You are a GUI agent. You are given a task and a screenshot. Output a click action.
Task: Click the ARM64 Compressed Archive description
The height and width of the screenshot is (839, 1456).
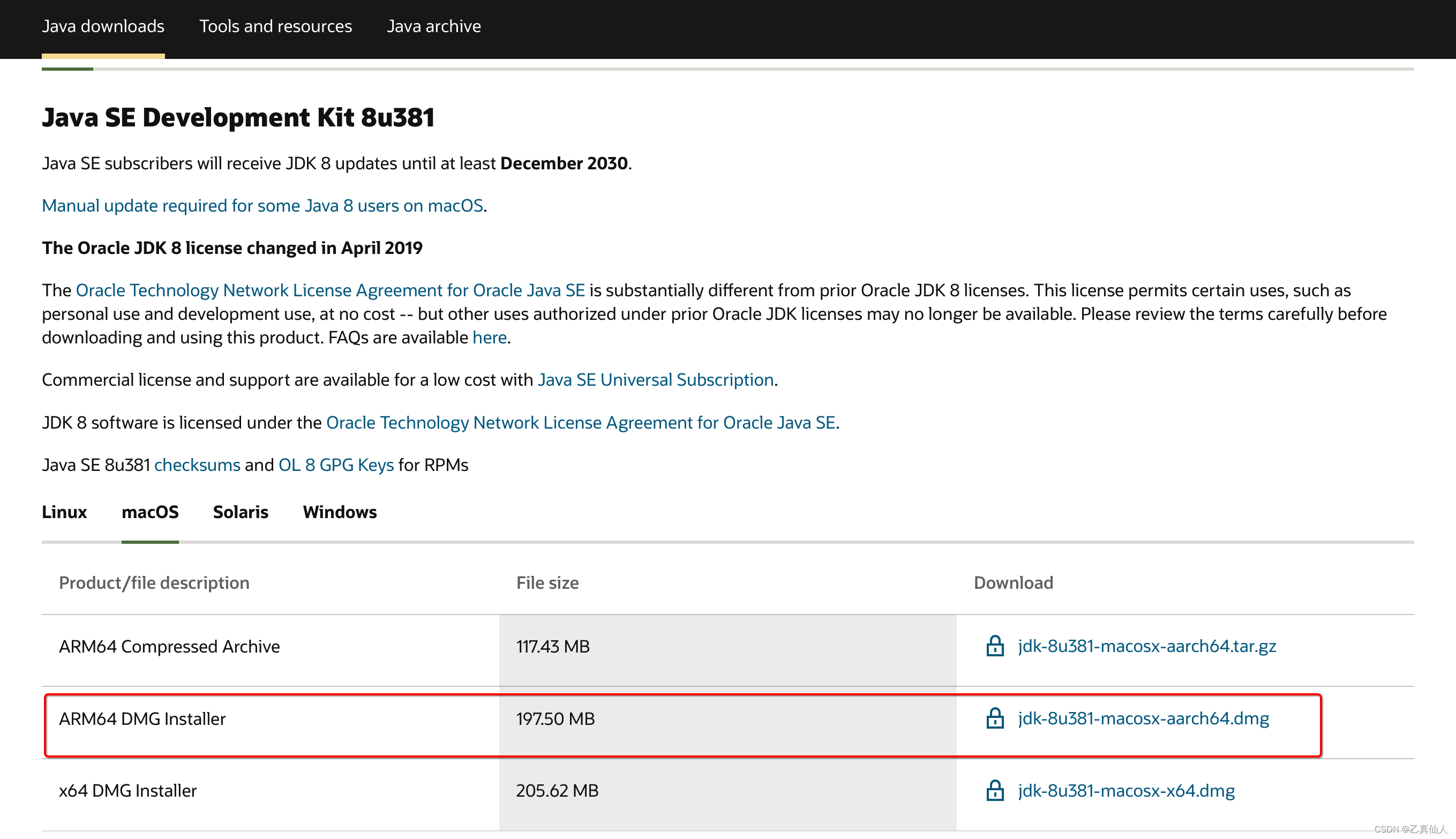coord(169,647)
